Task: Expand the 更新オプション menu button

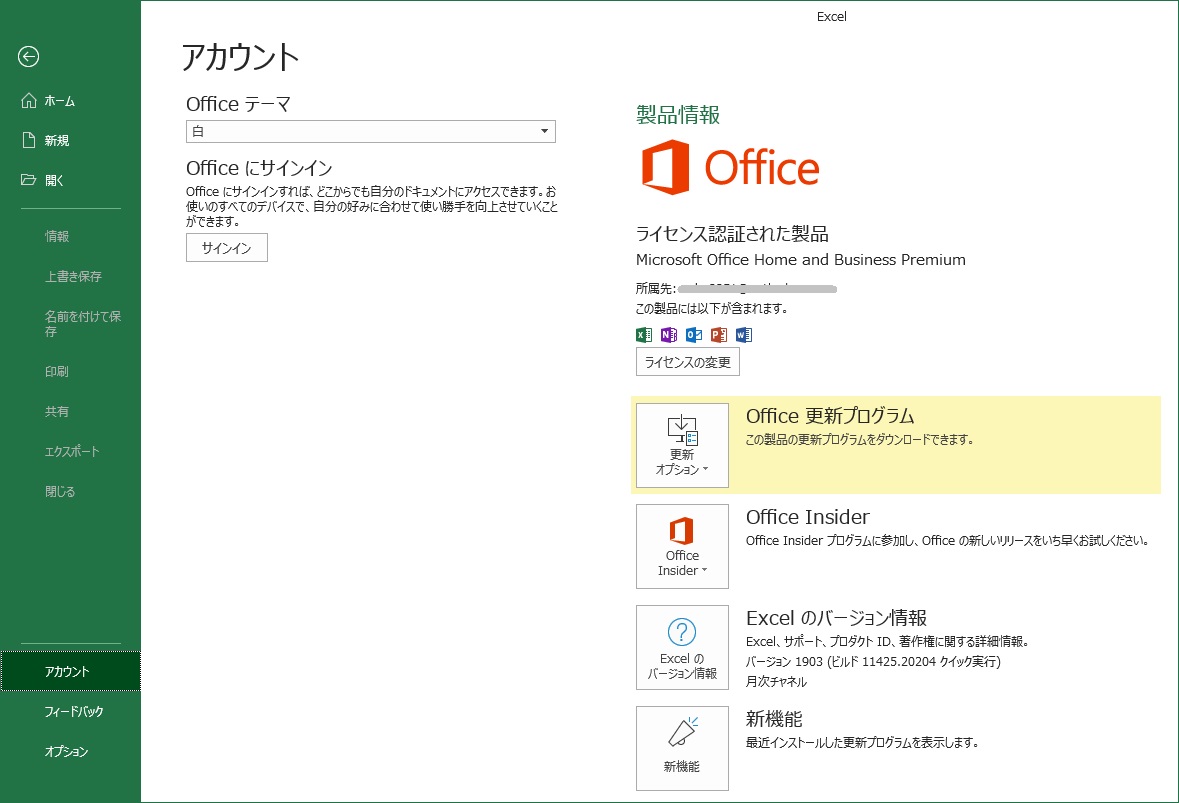Action: coord(682,445)
